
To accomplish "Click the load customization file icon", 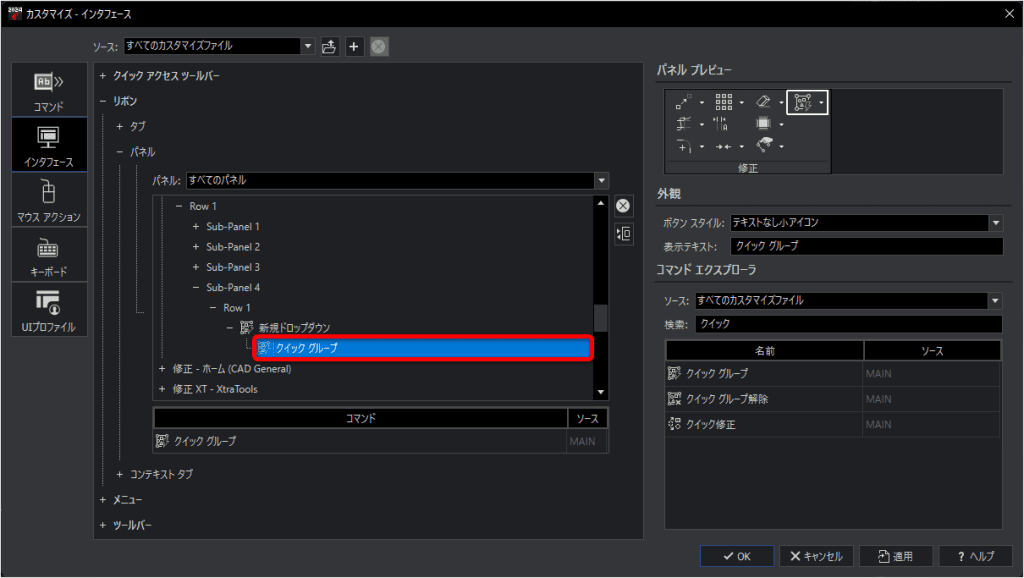I will [329, 46].
